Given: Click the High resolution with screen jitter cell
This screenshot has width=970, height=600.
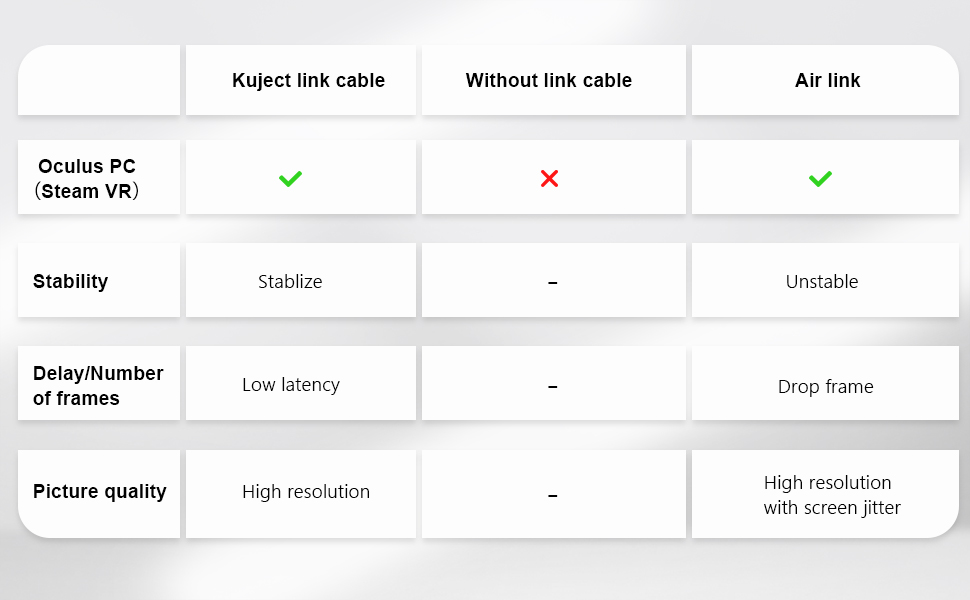Looking at the screenshot, I should click(x=831, y=495).
